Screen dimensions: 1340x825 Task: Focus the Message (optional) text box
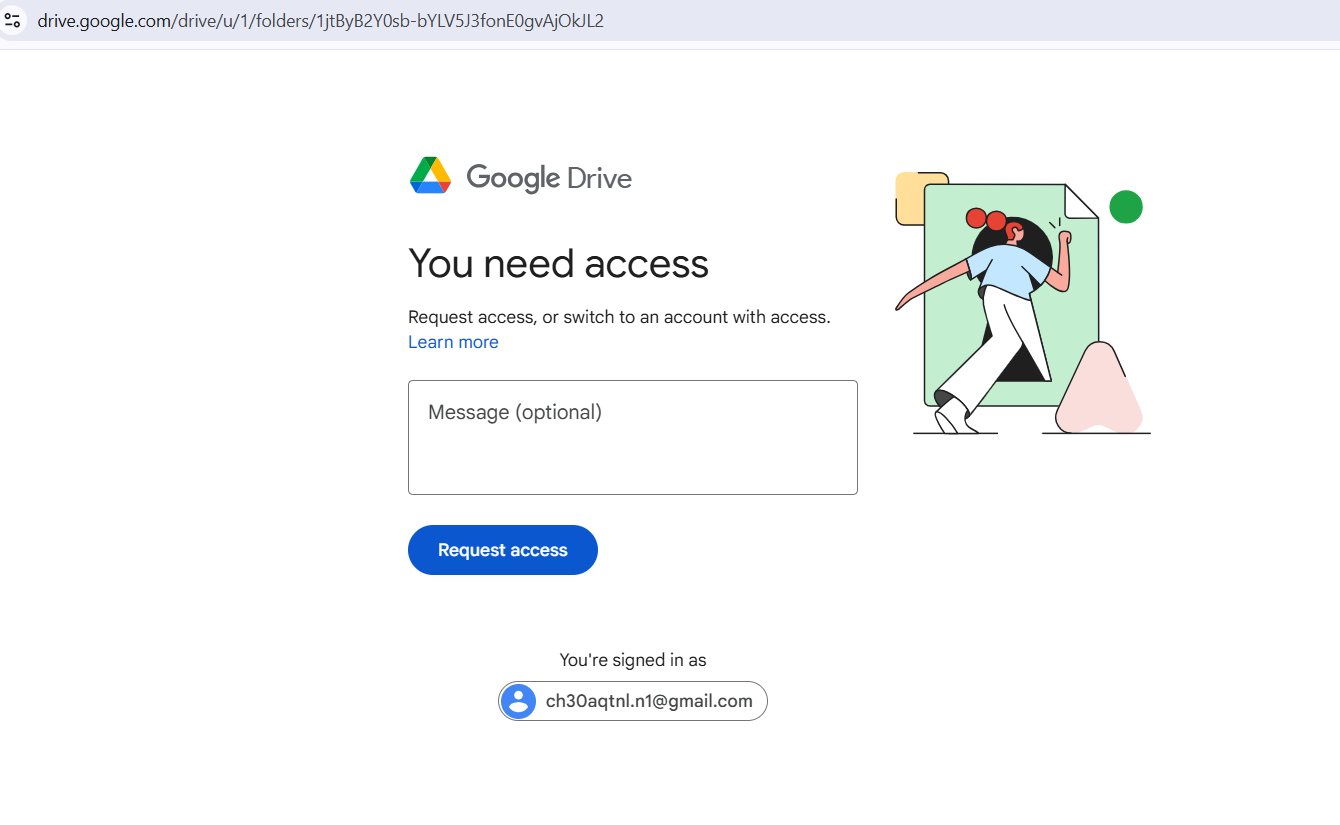633,437
